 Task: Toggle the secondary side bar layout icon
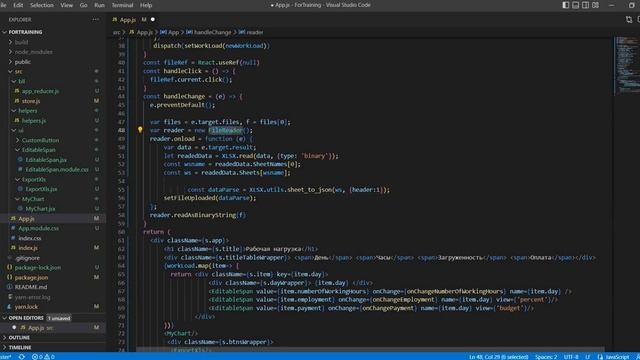click(585, 5)
